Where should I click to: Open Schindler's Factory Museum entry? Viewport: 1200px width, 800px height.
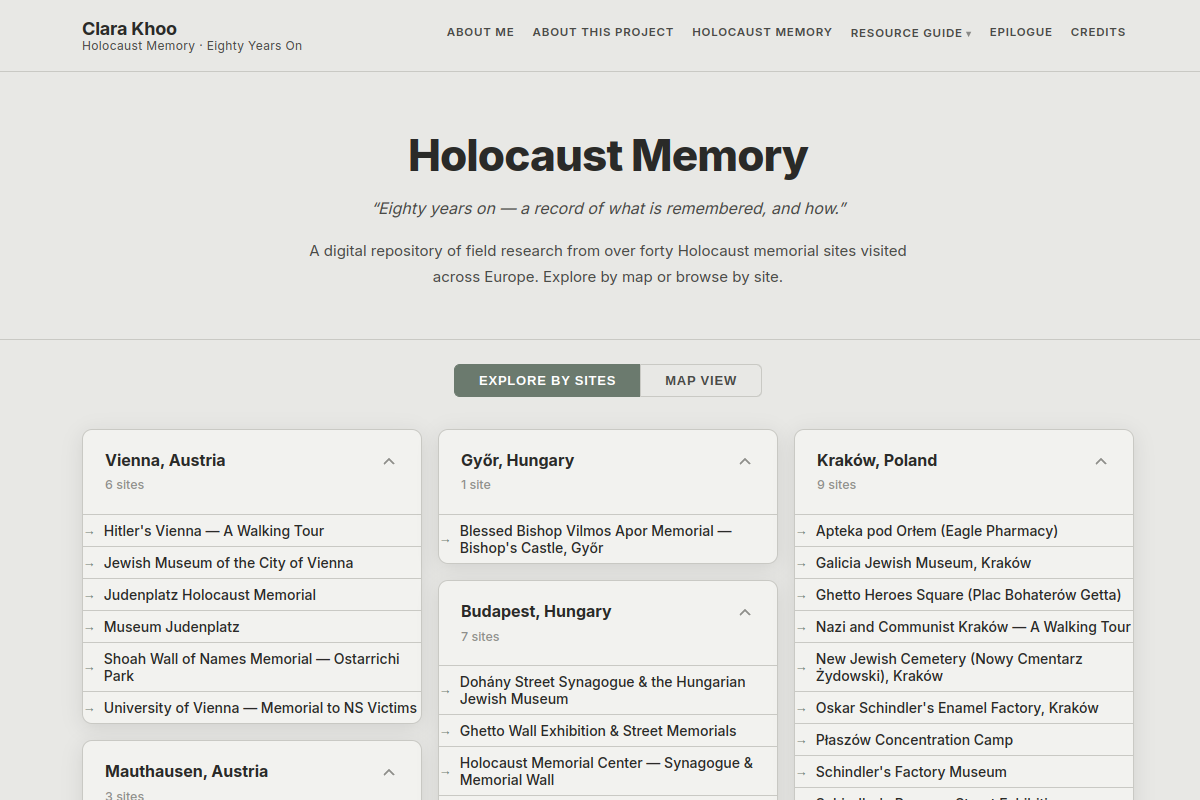[964, 772]
